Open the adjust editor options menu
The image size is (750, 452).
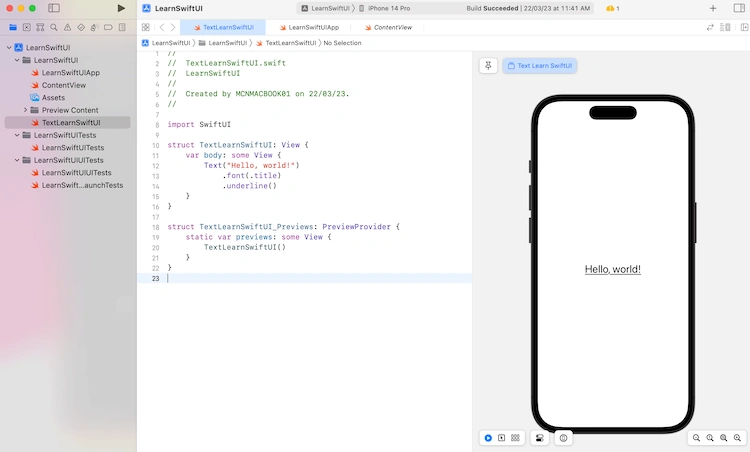click(725, 27)
